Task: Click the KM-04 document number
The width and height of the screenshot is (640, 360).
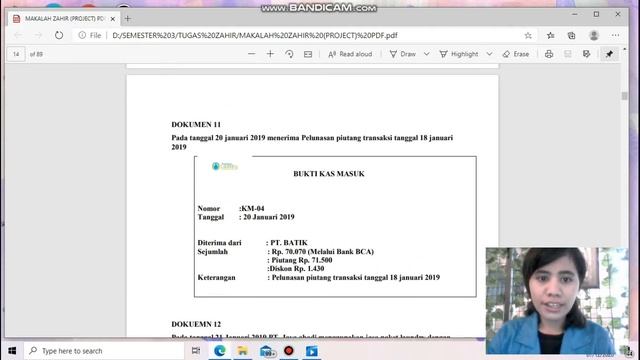Action: pos(253,208)
